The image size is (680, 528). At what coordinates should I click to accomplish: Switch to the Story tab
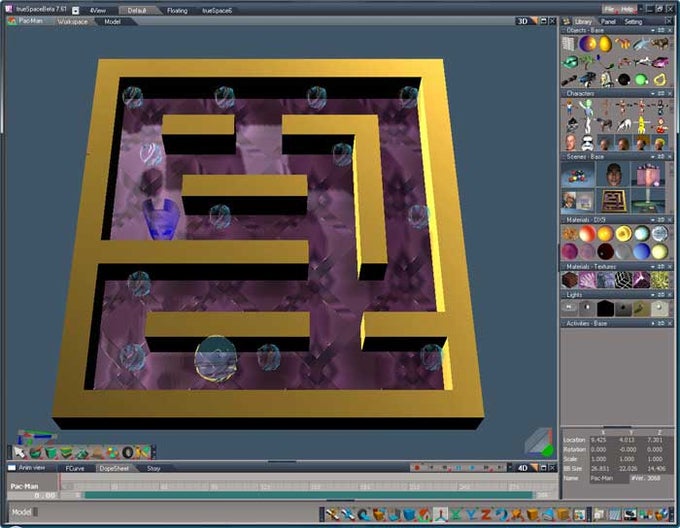click(x=154, y=469)
